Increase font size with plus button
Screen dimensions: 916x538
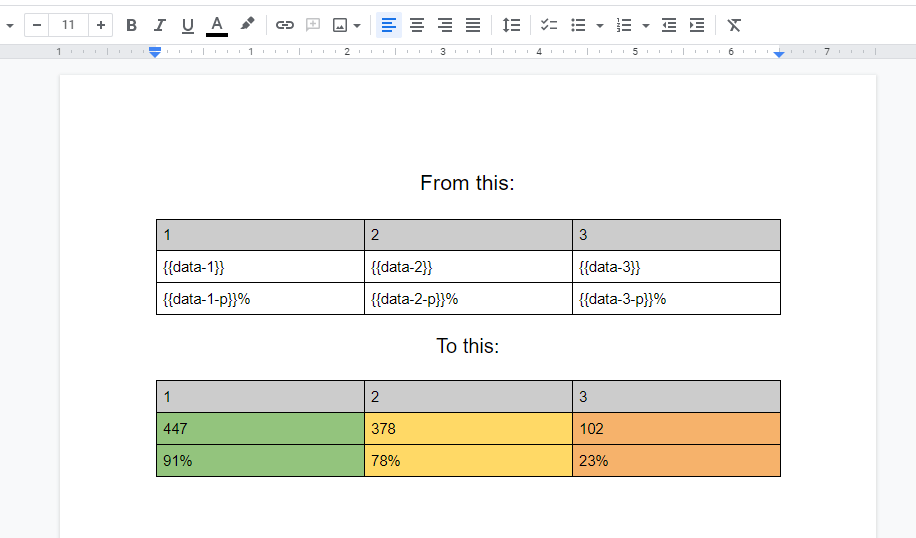101,25
